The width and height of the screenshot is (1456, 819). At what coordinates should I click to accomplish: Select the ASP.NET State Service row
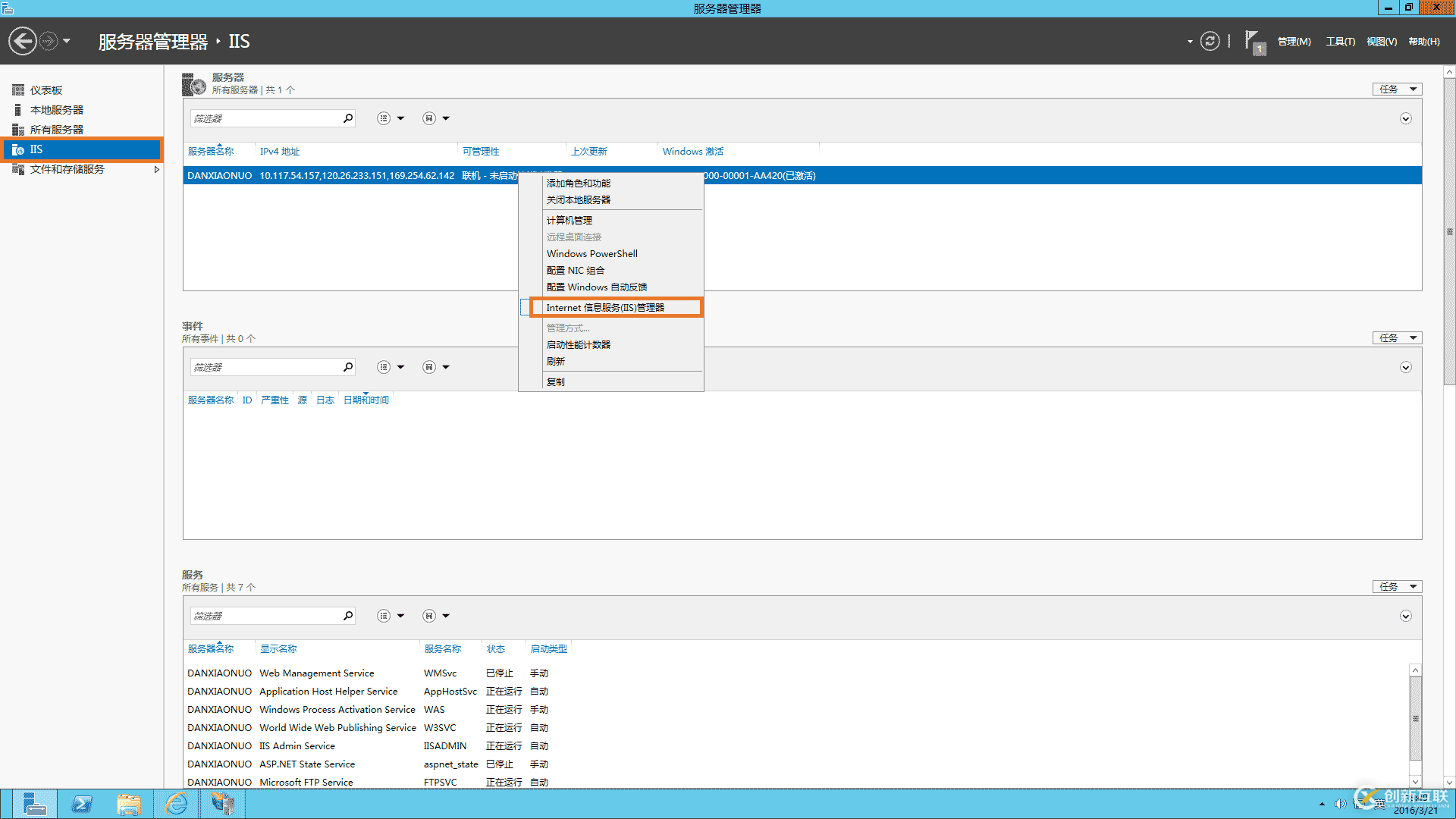coord(796,764)
